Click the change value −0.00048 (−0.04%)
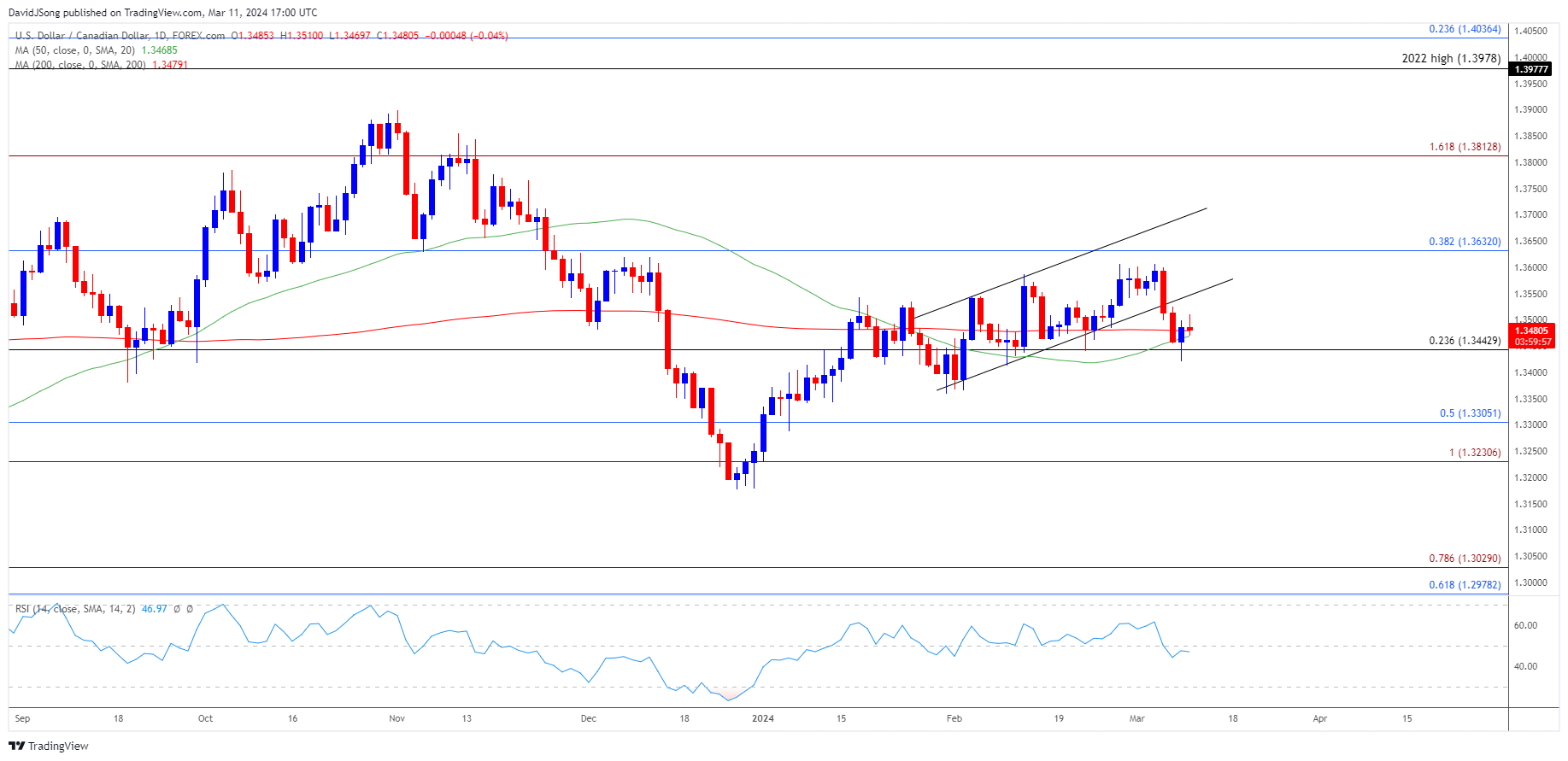The image size is (1568, 761). point(467,36)
